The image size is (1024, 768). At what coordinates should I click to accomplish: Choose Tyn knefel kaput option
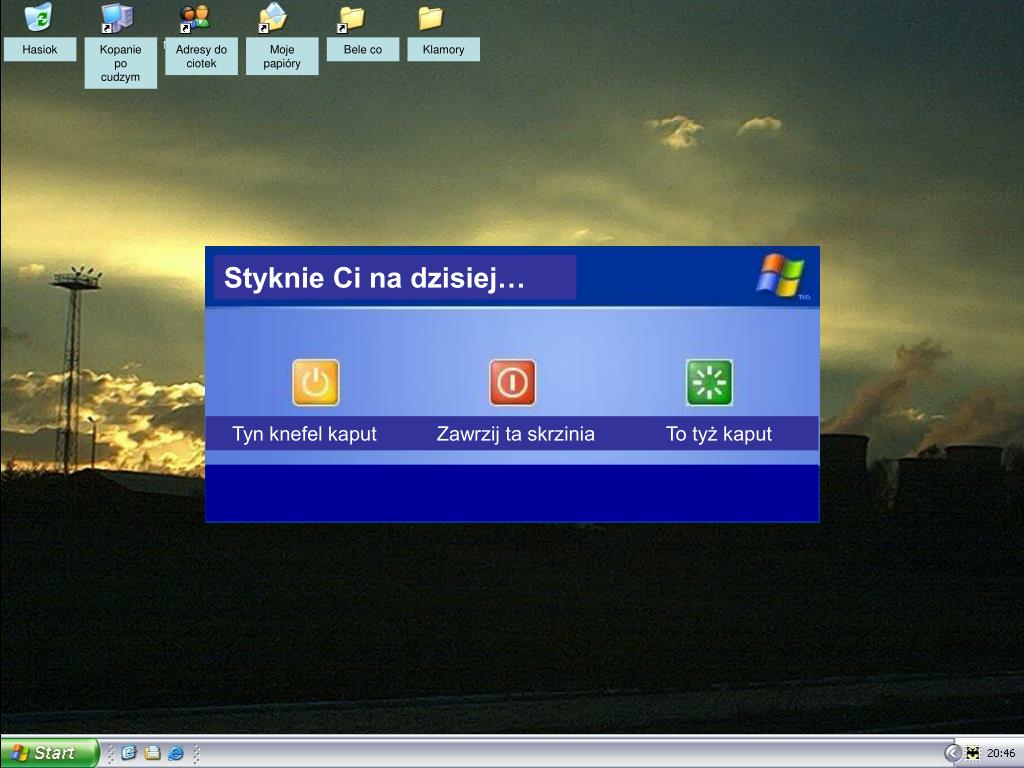pos(304,434)
